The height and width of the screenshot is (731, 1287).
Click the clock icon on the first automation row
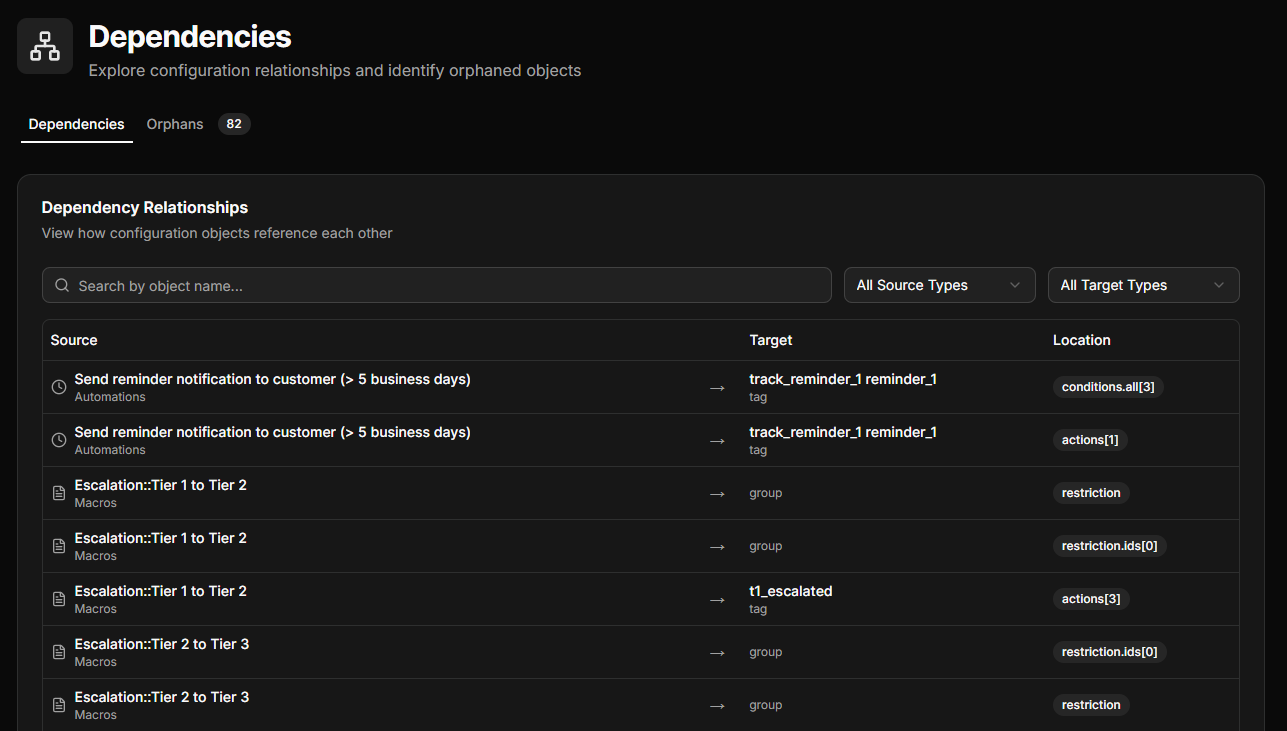coord(58,385)
